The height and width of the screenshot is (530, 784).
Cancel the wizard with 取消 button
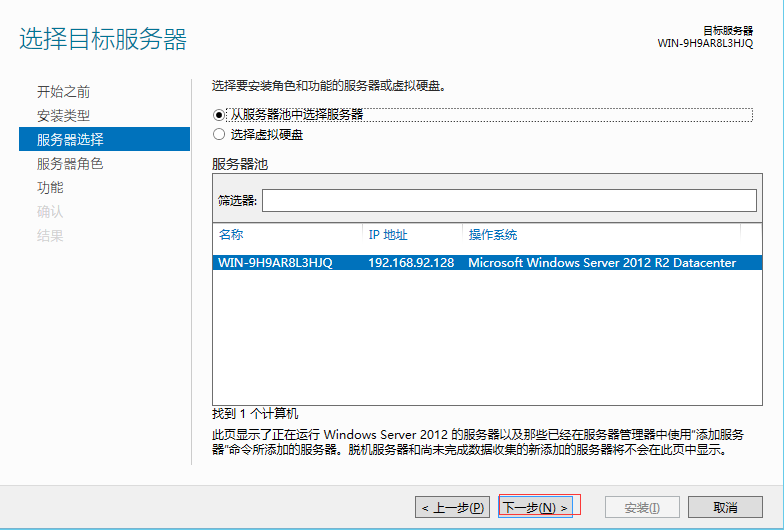click(x=725, y=508)
